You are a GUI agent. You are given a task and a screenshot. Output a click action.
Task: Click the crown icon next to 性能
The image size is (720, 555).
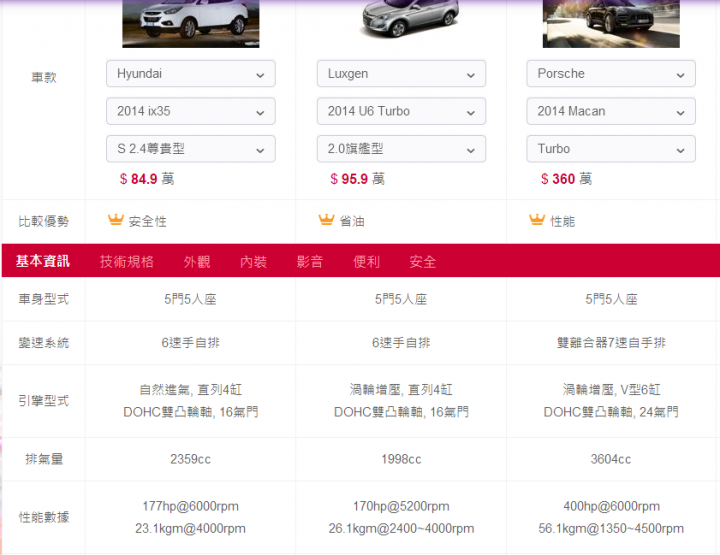(x=537, y=220)
